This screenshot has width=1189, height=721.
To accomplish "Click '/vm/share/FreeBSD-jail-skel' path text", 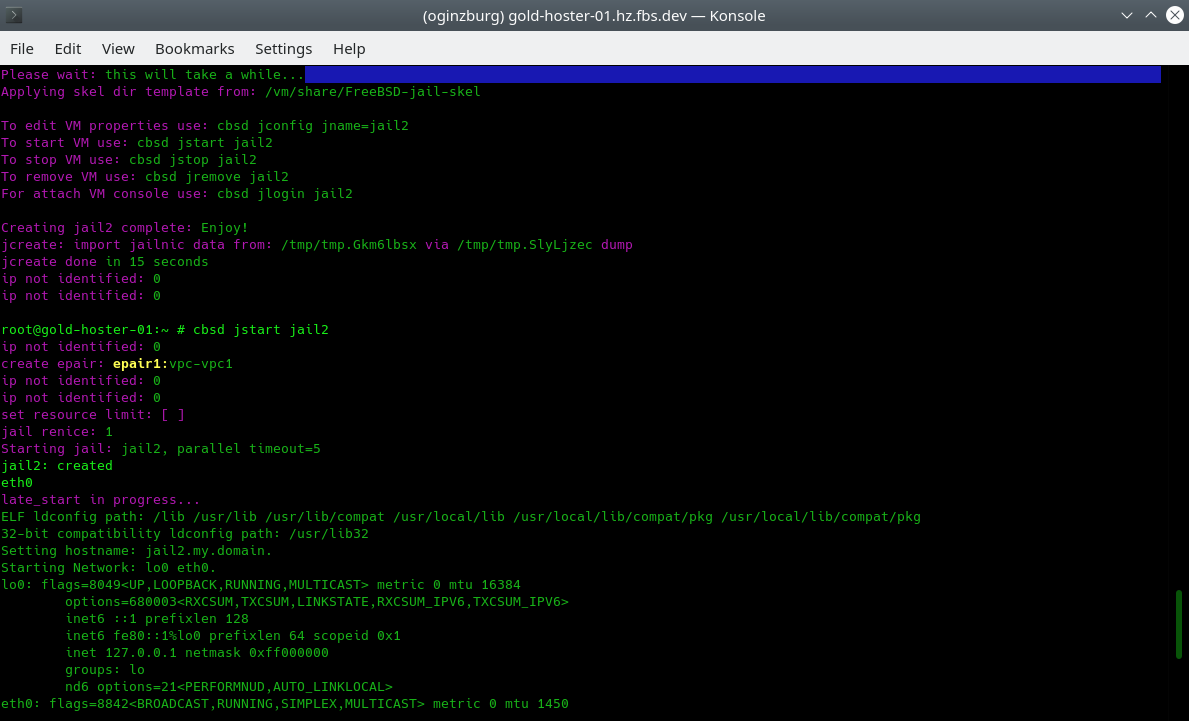I will point(372,92).
